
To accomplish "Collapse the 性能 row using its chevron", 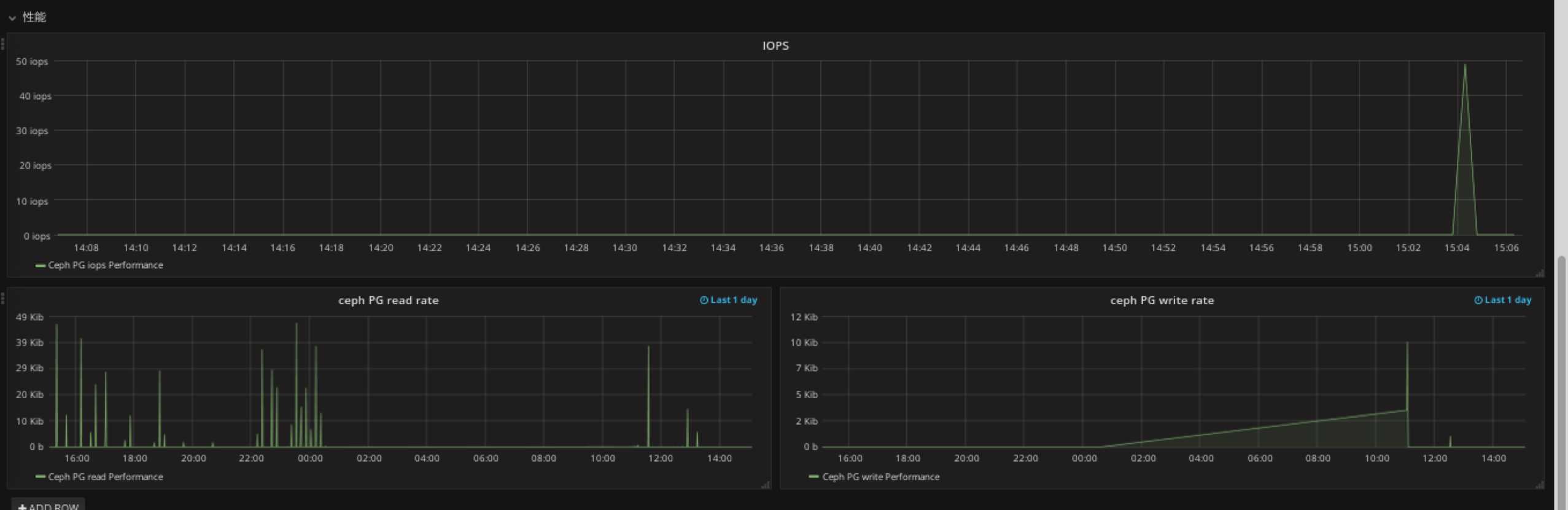I will tap(12, 18).
